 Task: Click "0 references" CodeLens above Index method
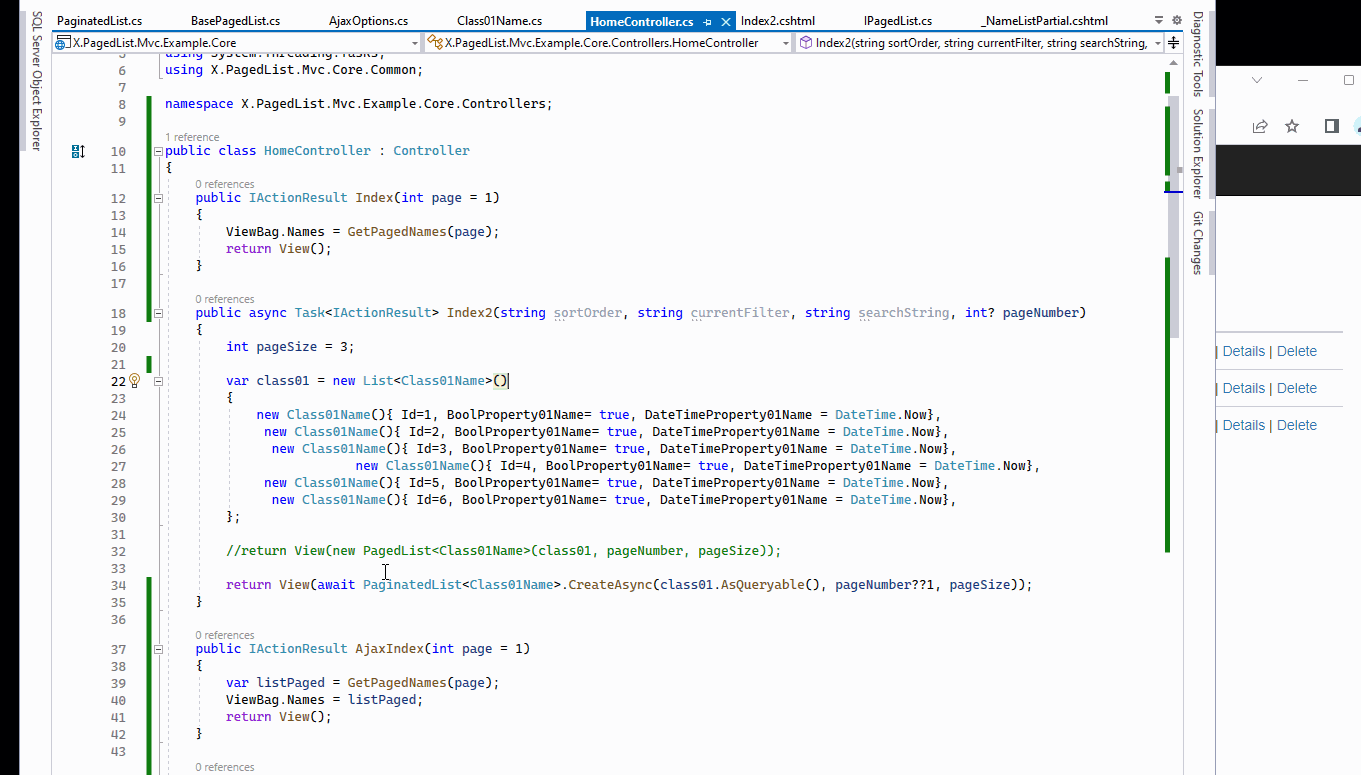[225, 184]
